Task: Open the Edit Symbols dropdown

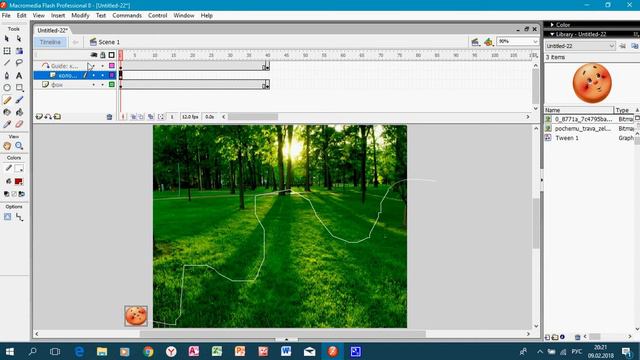Action: (489, 42)
